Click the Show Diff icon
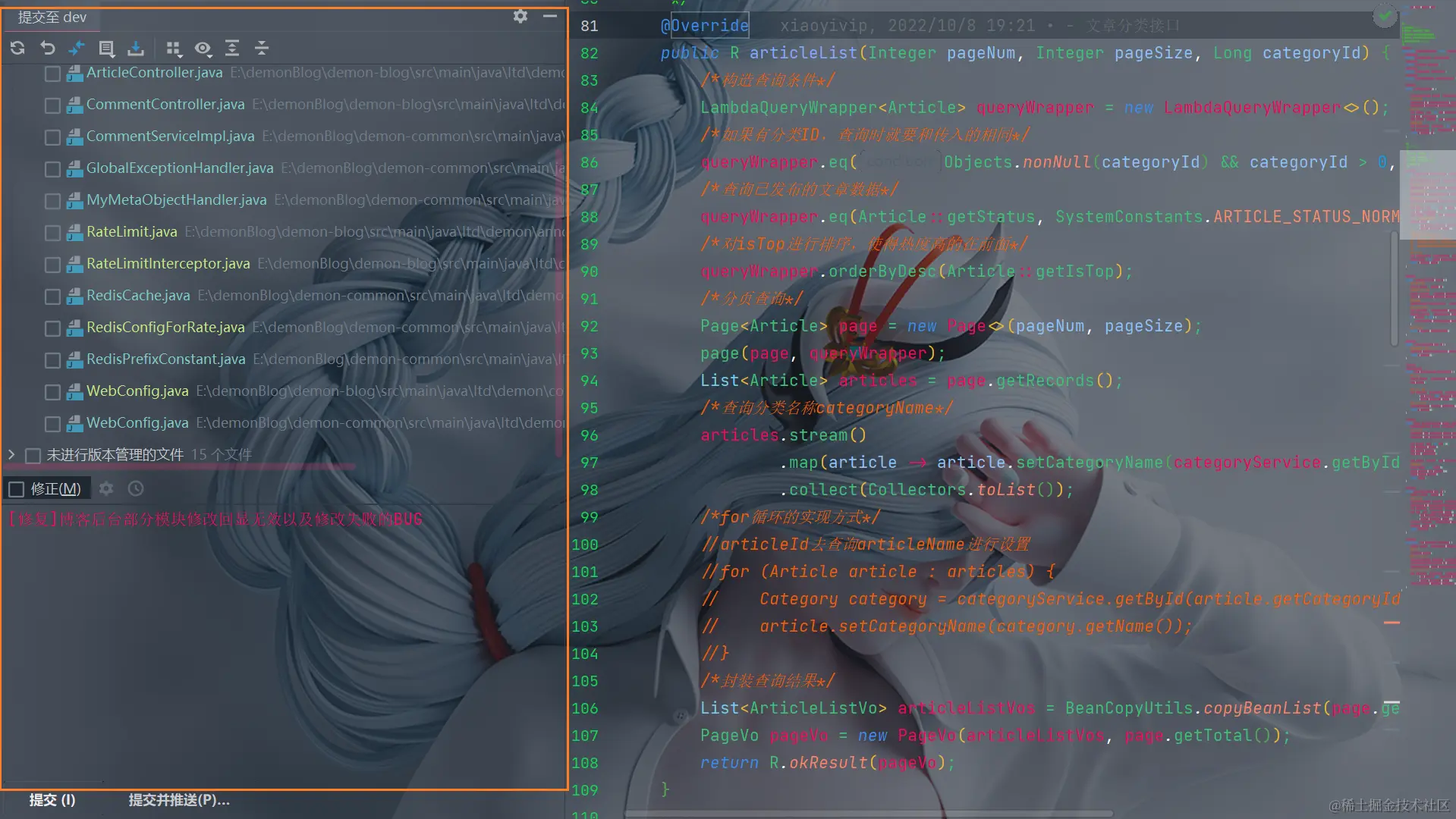Viewport: 1456px width, 819px height. (x=77, y=49)
